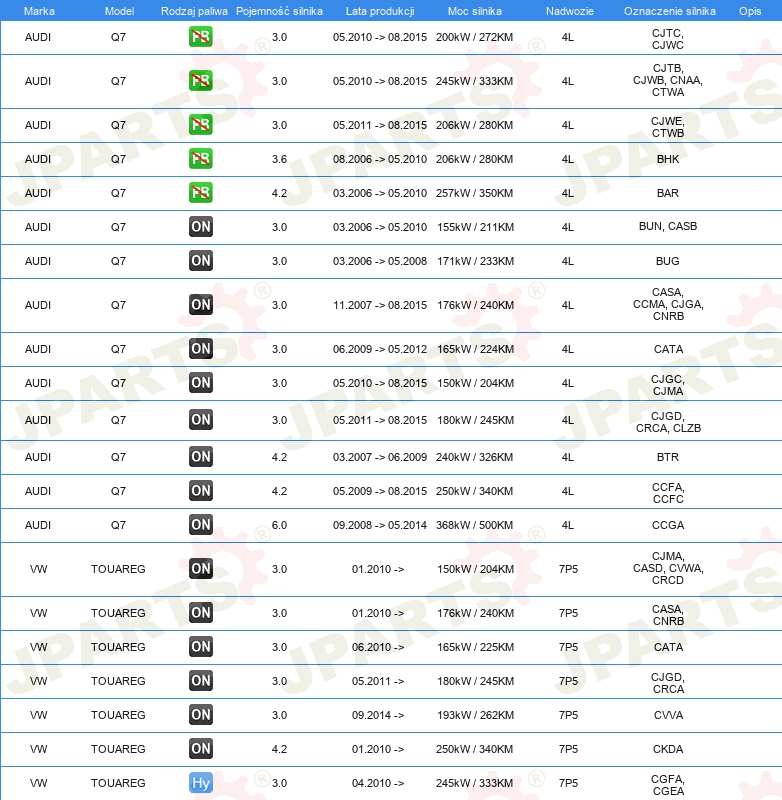782x800 pixels.
Task: Select the ON icon in the Touareg CKDA row
Action: [201, 749]
